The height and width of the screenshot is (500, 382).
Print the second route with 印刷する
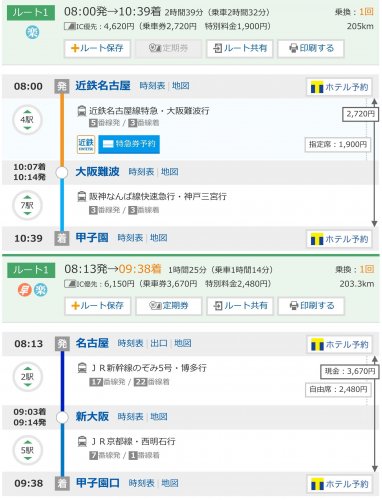click(x=311, y=306)
